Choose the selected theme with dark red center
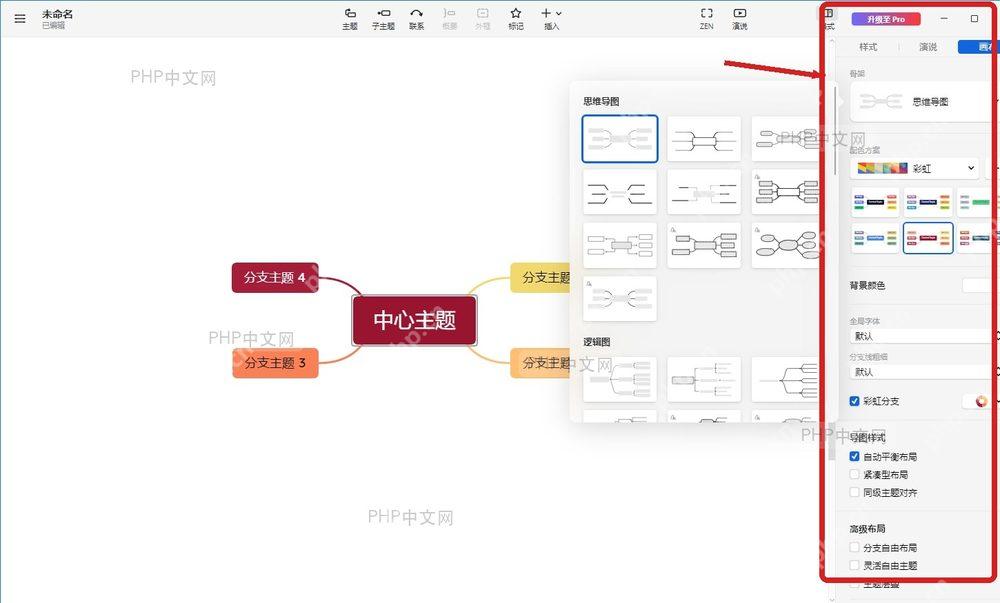This screenshot has width=1000, height=603. point(928,238)
